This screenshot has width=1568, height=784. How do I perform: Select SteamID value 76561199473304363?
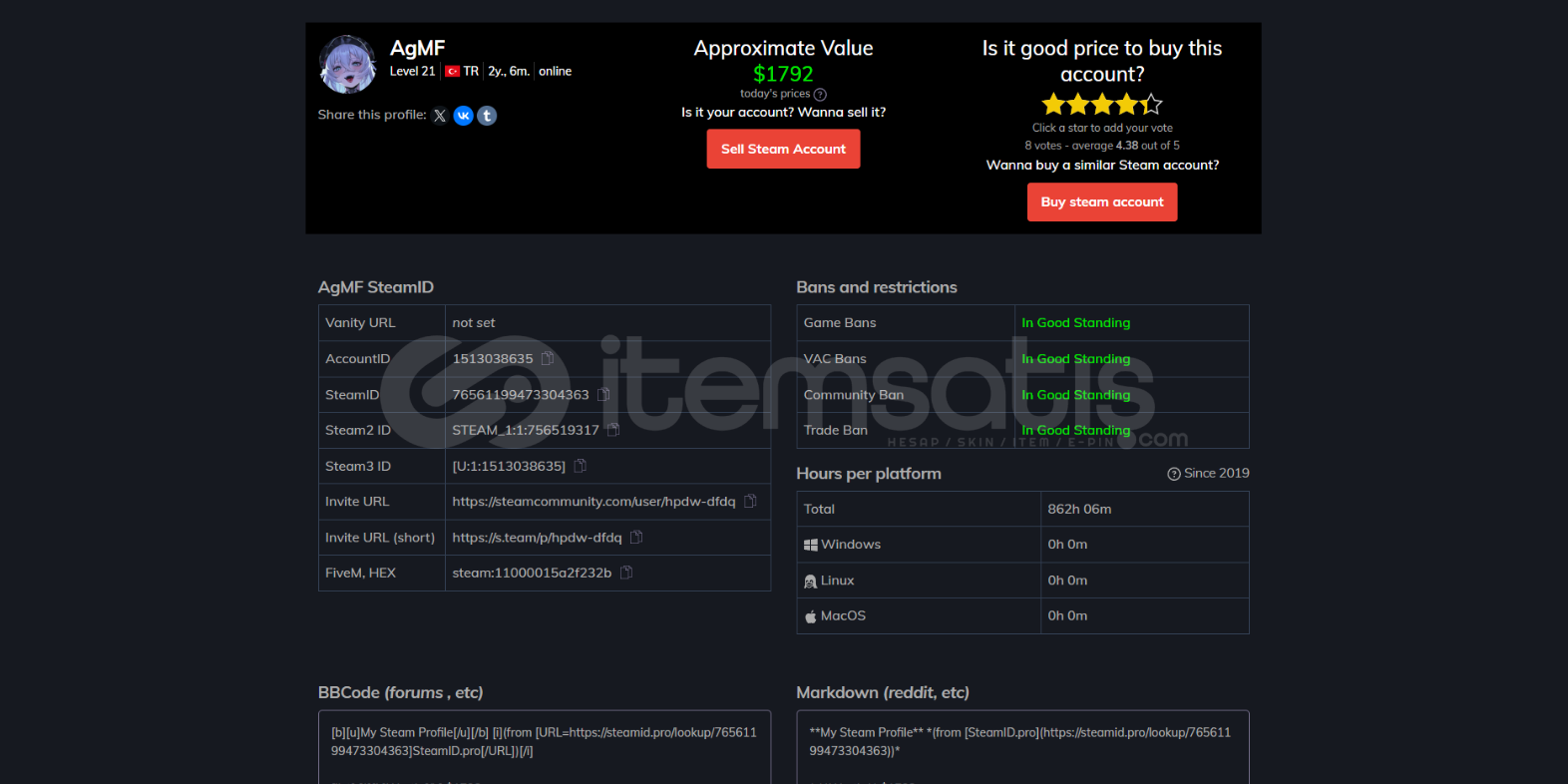click(521, 395)
